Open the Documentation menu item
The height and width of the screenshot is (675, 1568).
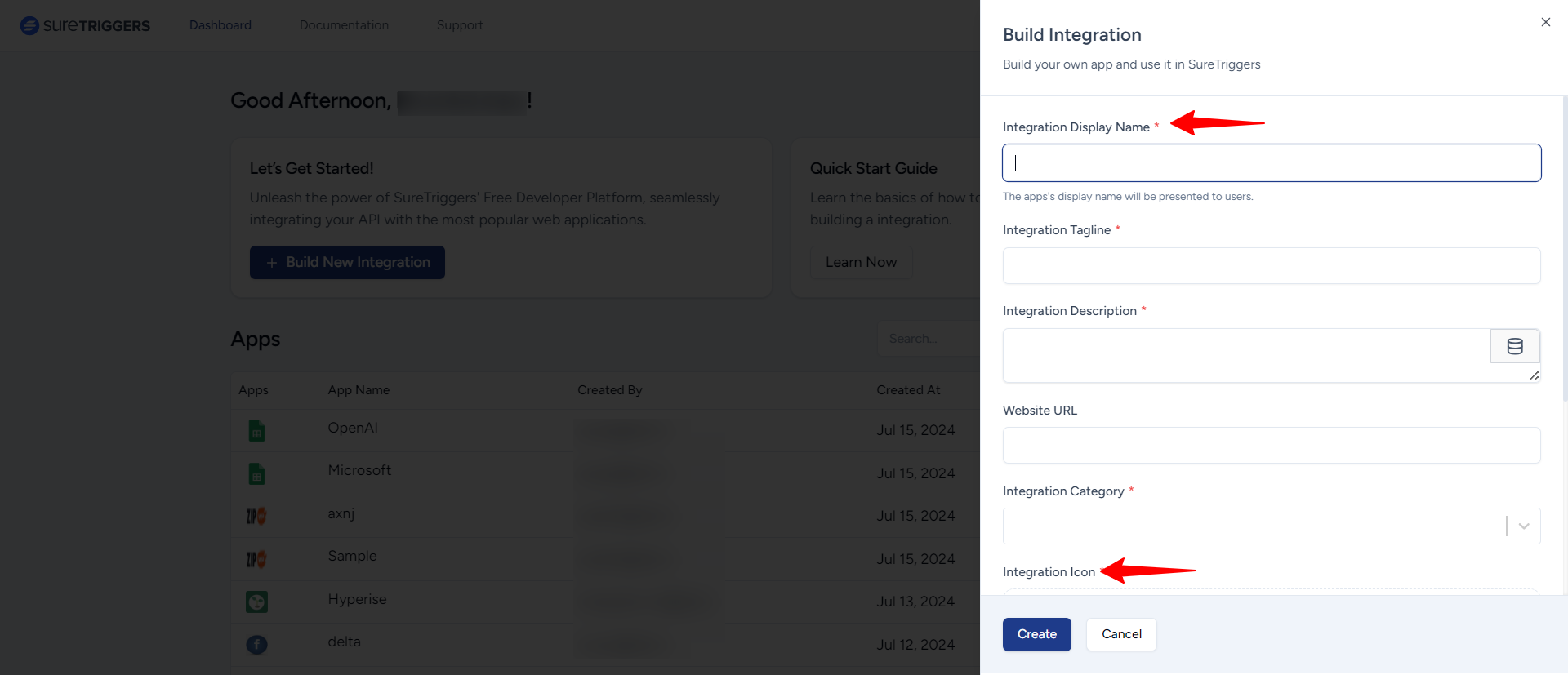coord(344,25)
